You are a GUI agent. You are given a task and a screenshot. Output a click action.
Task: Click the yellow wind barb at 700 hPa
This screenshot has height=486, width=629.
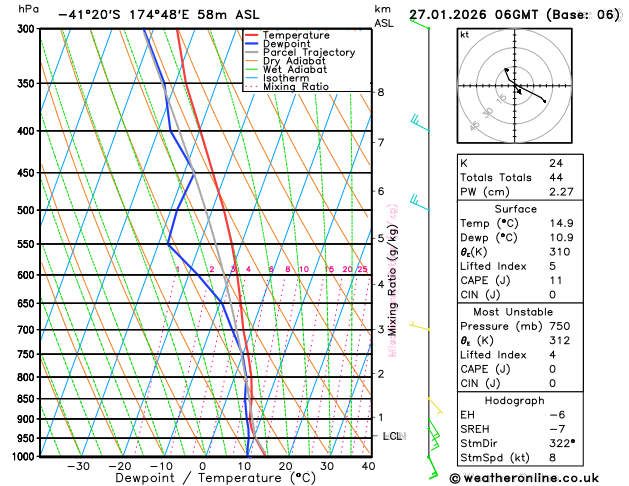(x=420, y=326)
